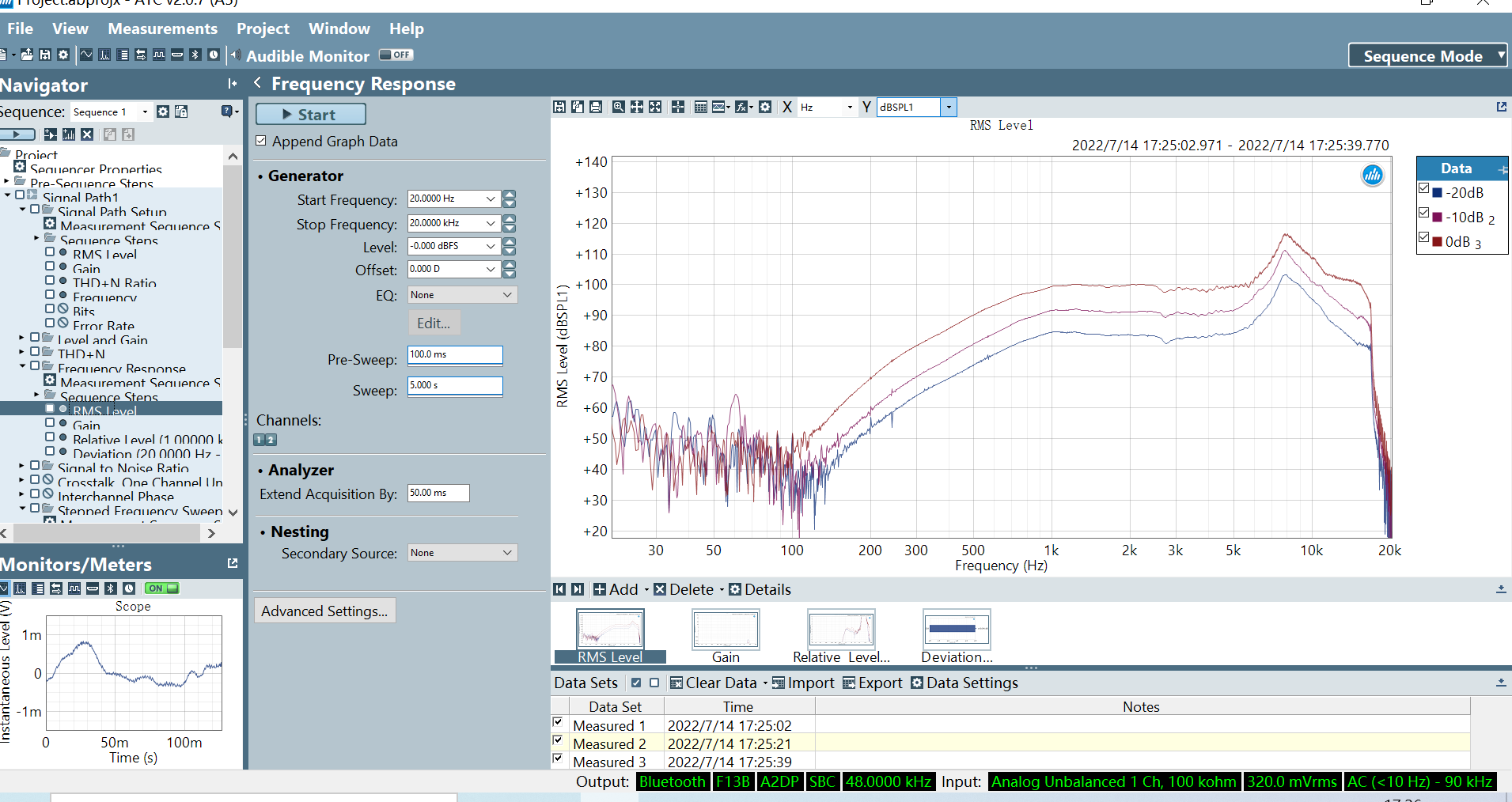Screen dimensions: 1512x802
Task: Open the Project menu
Action: pyautogui.click(x=263, y=28)
